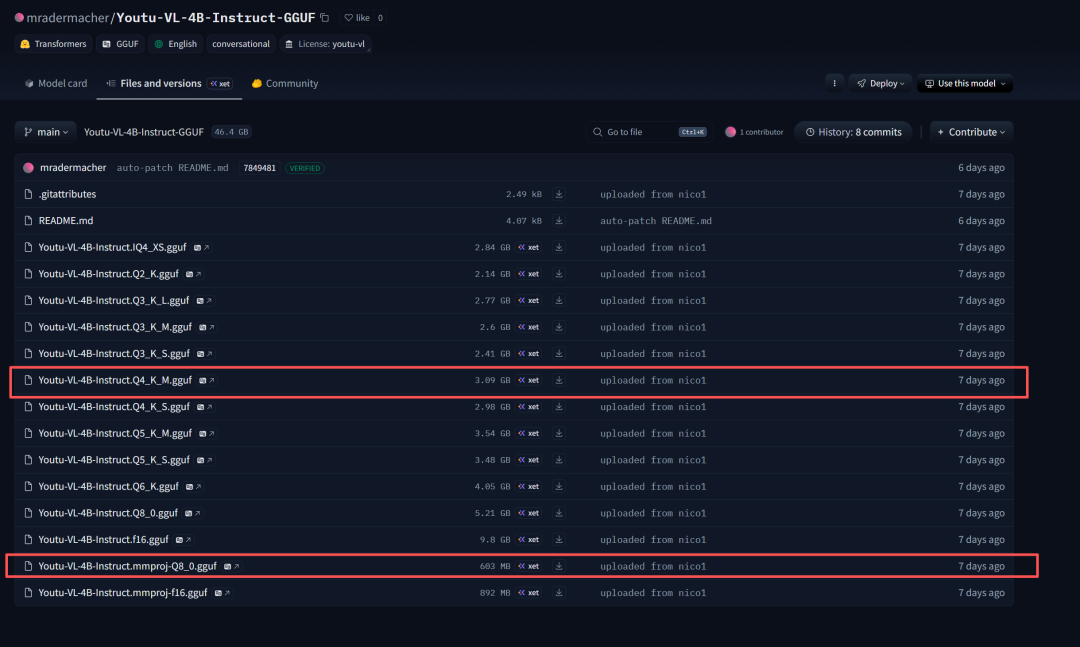This screenshot has height=647, width=1080.
Task: Open uploaded from nico1 commit on Q6_K.gguf row
Action: click(x=653, y=486)
